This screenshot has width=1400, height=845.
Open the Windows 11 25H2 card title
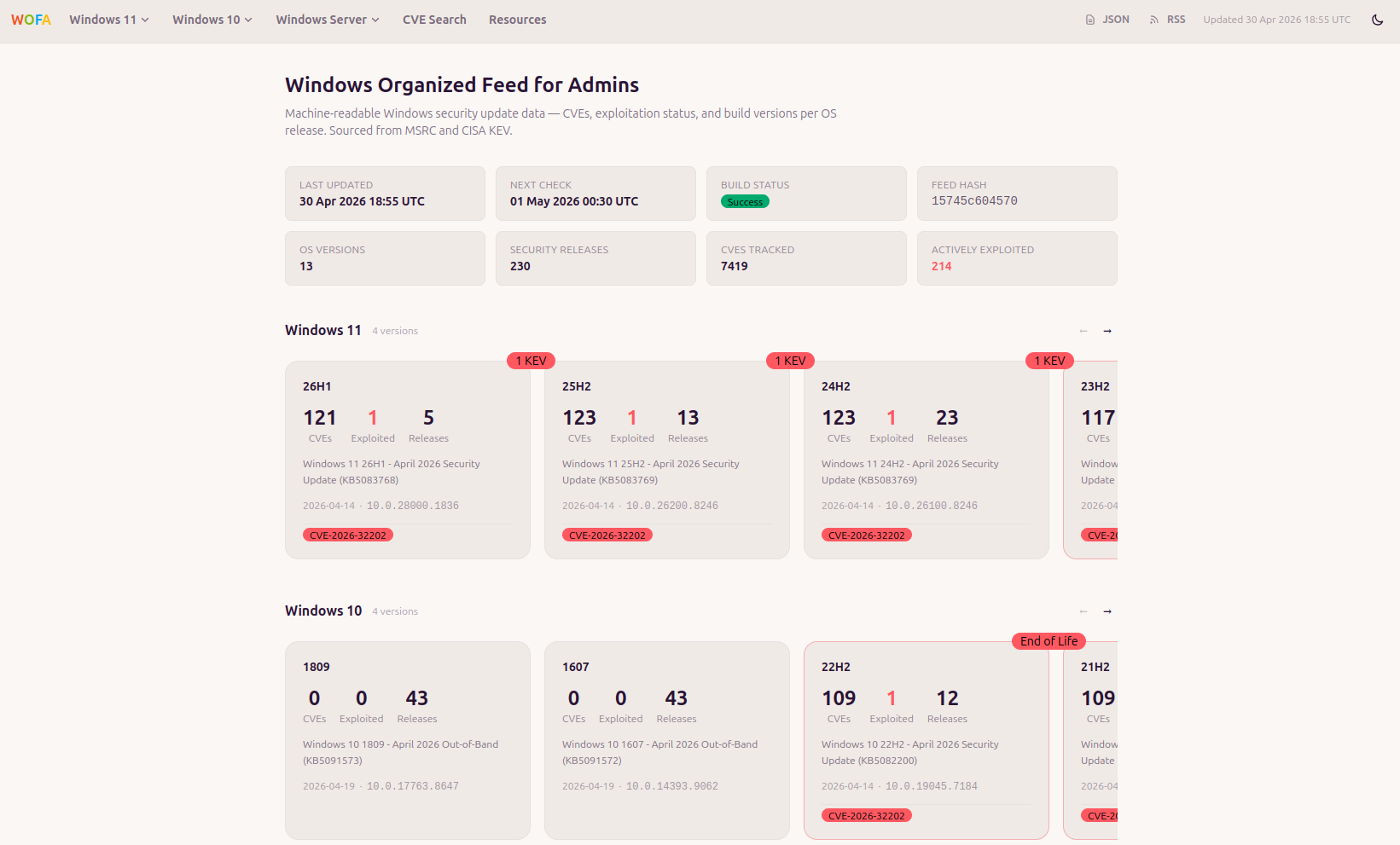[576, 386]
